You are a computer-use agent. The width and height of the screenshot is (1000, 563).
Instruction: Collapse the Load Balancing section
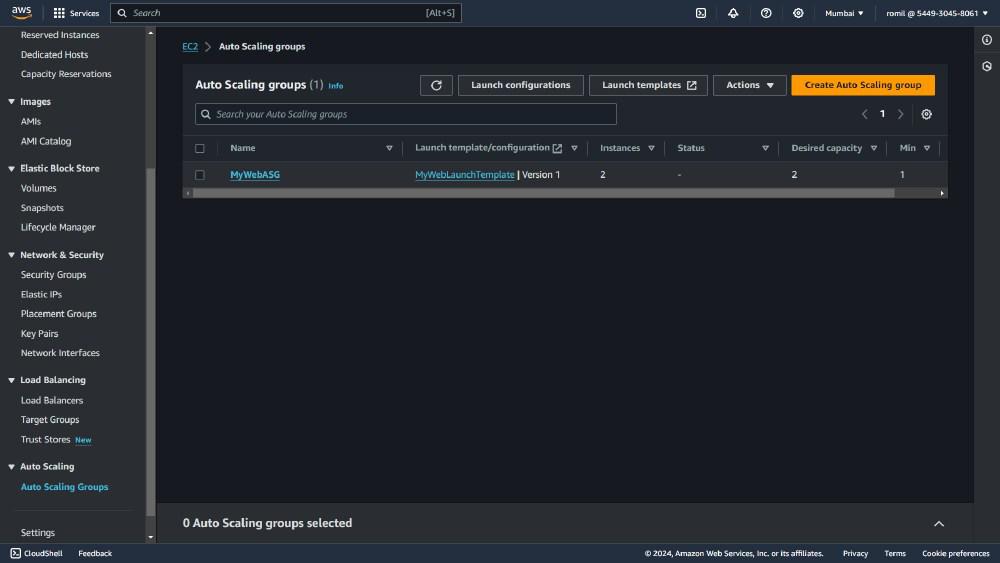click(x=11, y=380)
